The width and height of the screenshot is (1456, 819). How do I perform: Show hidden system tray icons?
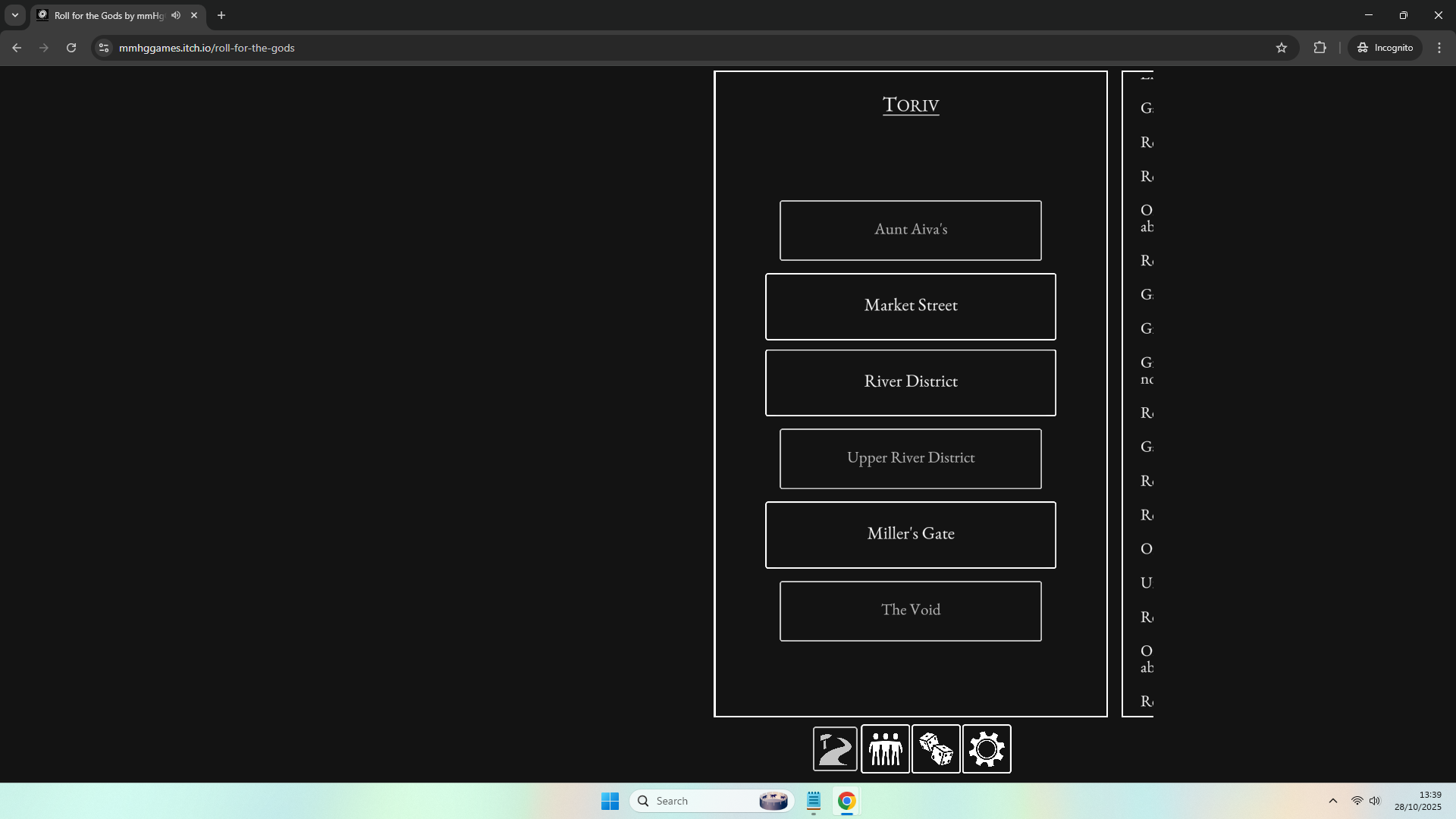[x=1332, y=801]
